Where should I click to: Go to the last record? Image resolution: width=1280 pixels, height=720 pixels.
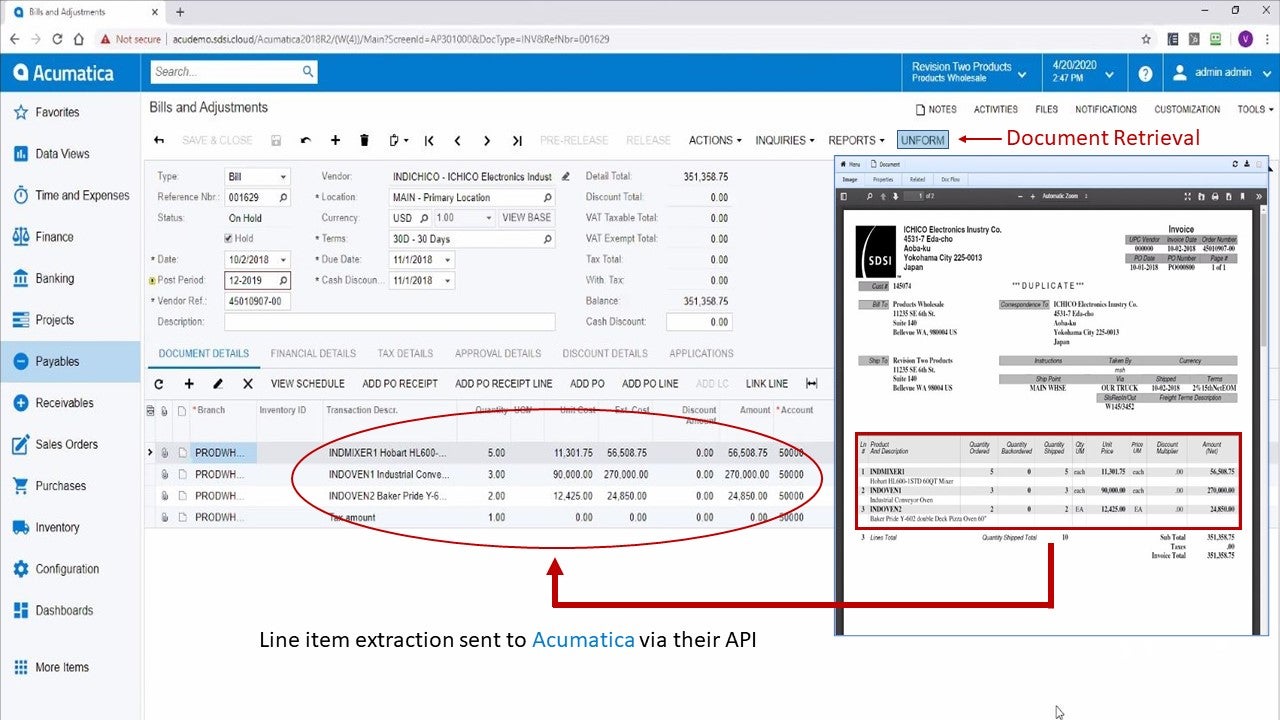(x=517, y=141)
